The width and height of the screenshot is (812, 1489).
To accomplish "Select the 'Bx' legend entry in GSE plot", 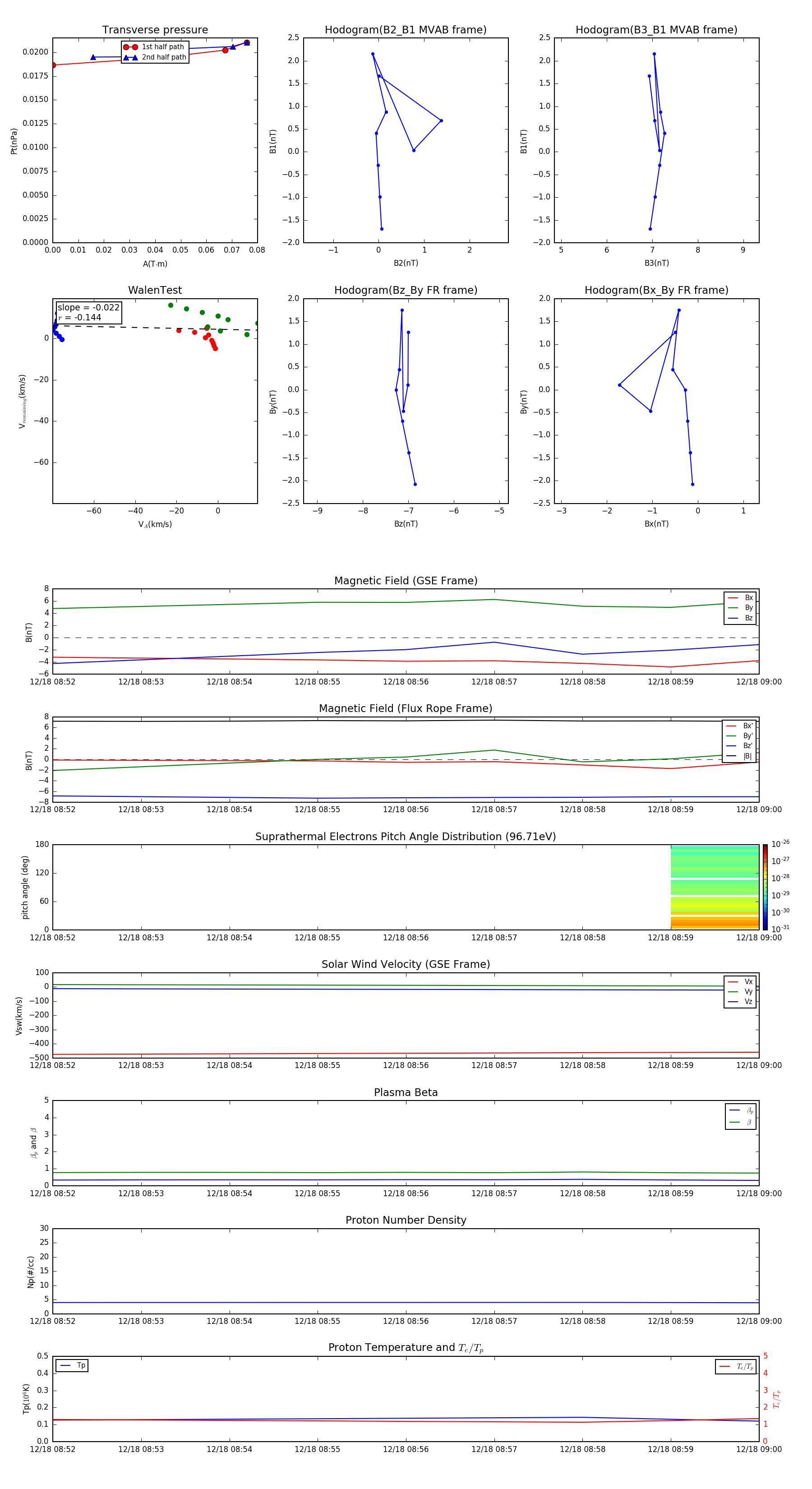I will [x=740, y=598].
